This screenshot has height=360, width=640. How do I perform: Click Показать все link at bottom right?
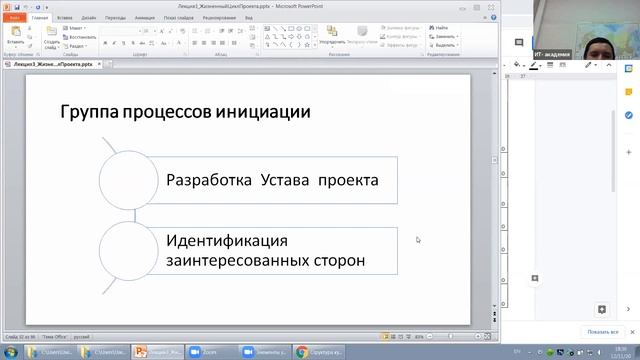[603, 332]
